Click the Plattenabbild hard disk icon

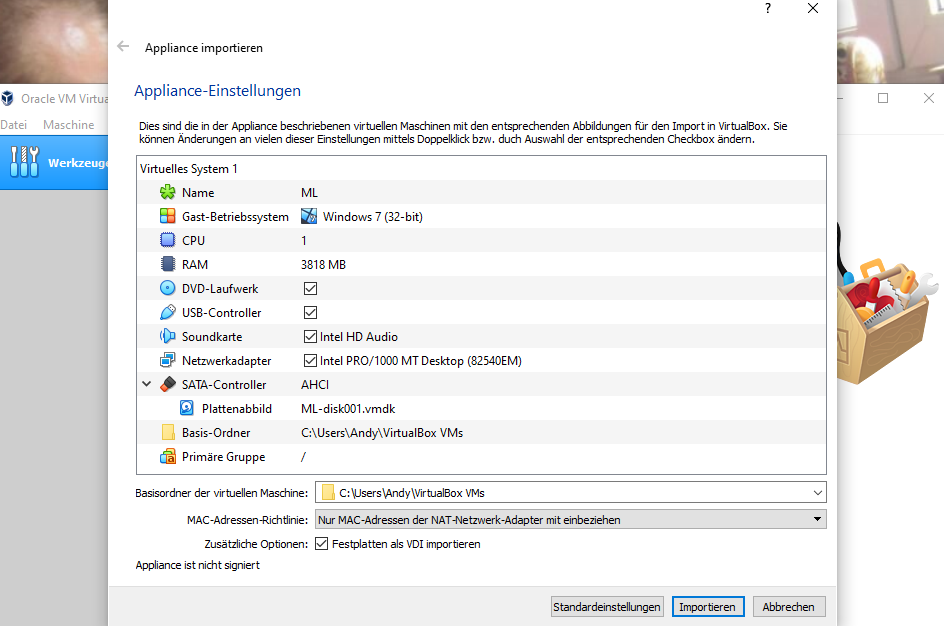pos(187,408)
